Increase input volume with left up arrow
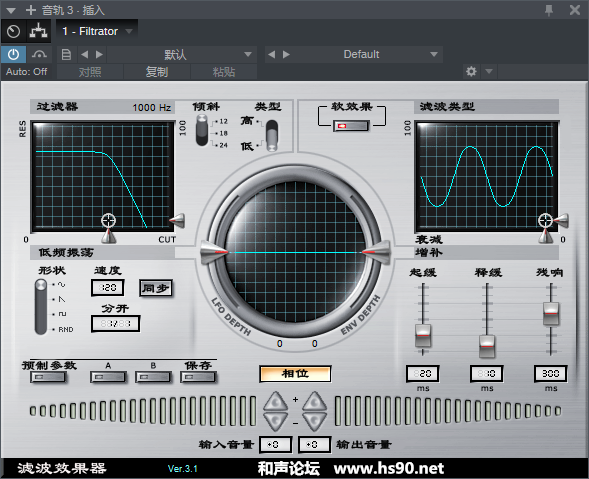Screen dimensions: 589x479 point(276,401)
